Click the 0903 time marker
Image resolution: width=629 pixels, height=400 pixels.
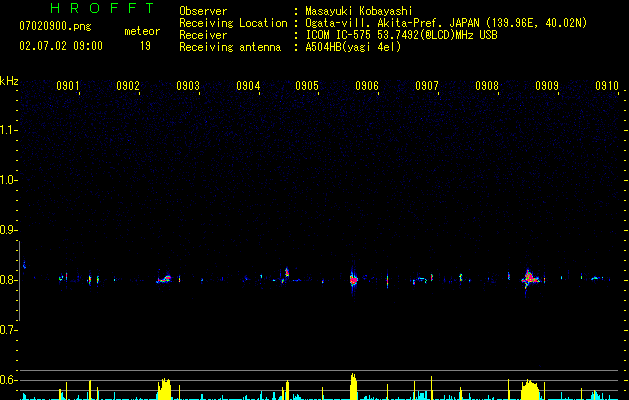(188, 86)
